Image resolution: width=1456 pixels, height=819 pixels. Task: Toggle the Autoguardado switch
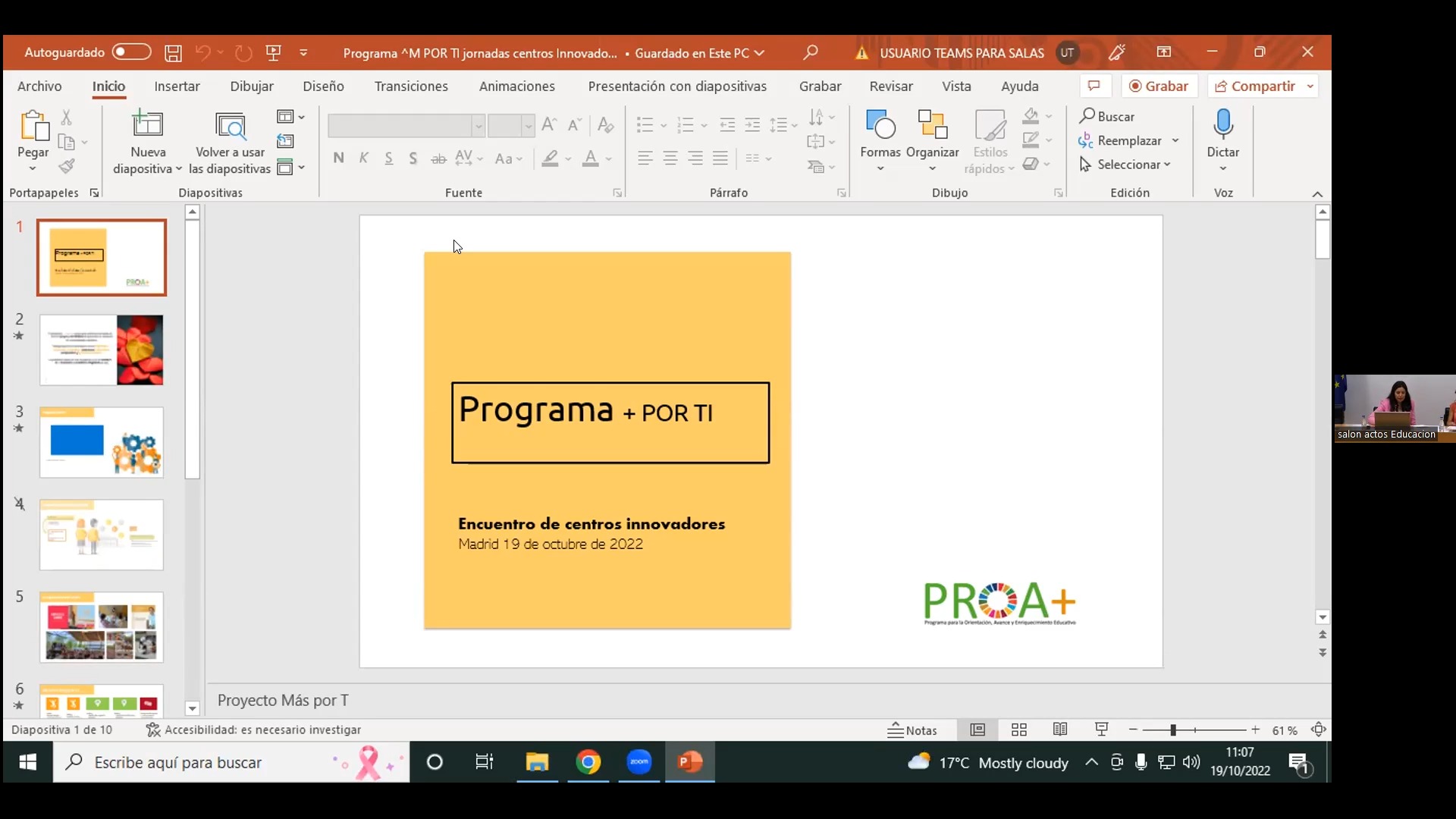[131, 52]
